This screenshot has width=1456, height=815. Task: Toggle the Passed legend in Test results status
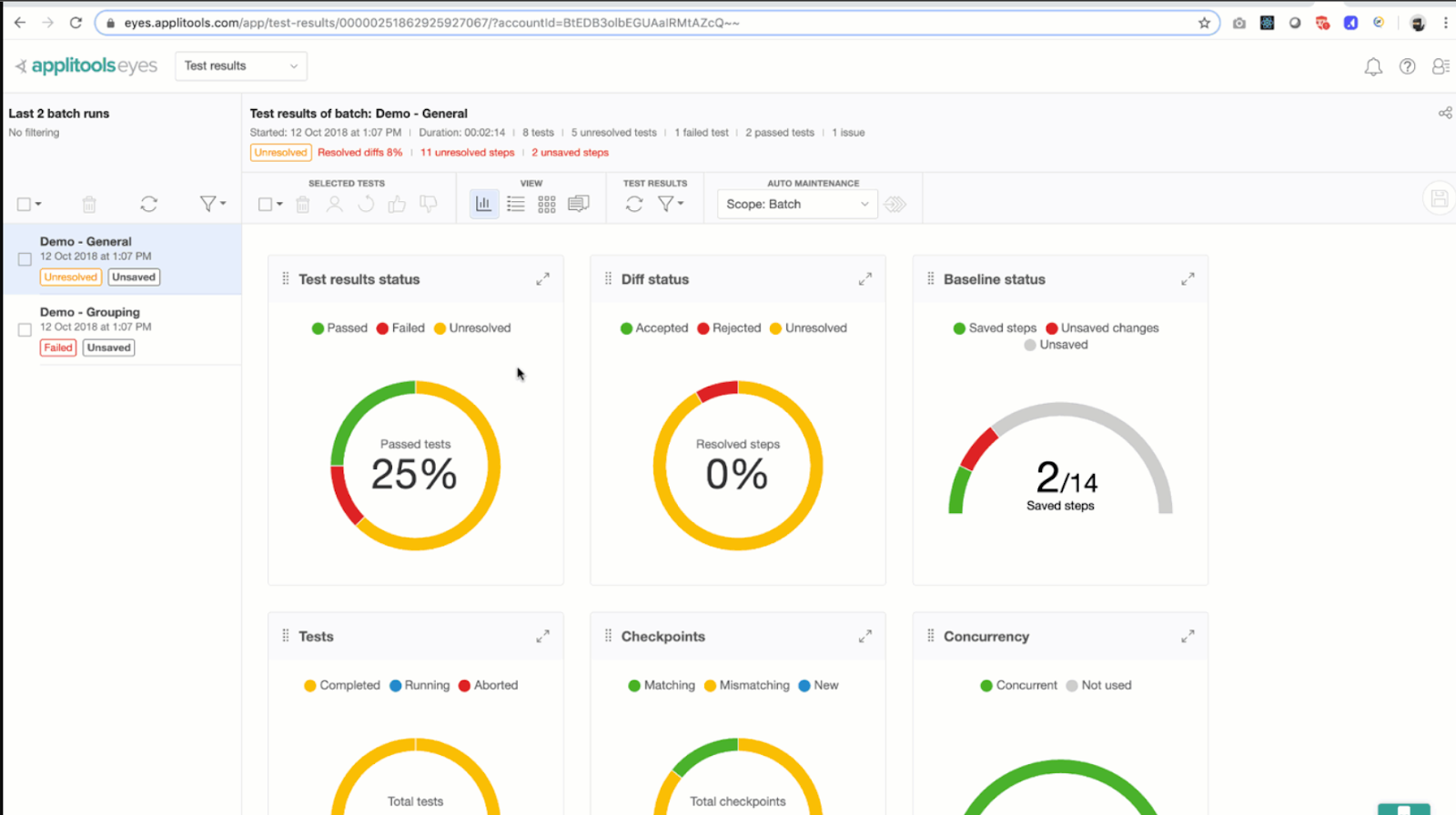tap(339, 328)
